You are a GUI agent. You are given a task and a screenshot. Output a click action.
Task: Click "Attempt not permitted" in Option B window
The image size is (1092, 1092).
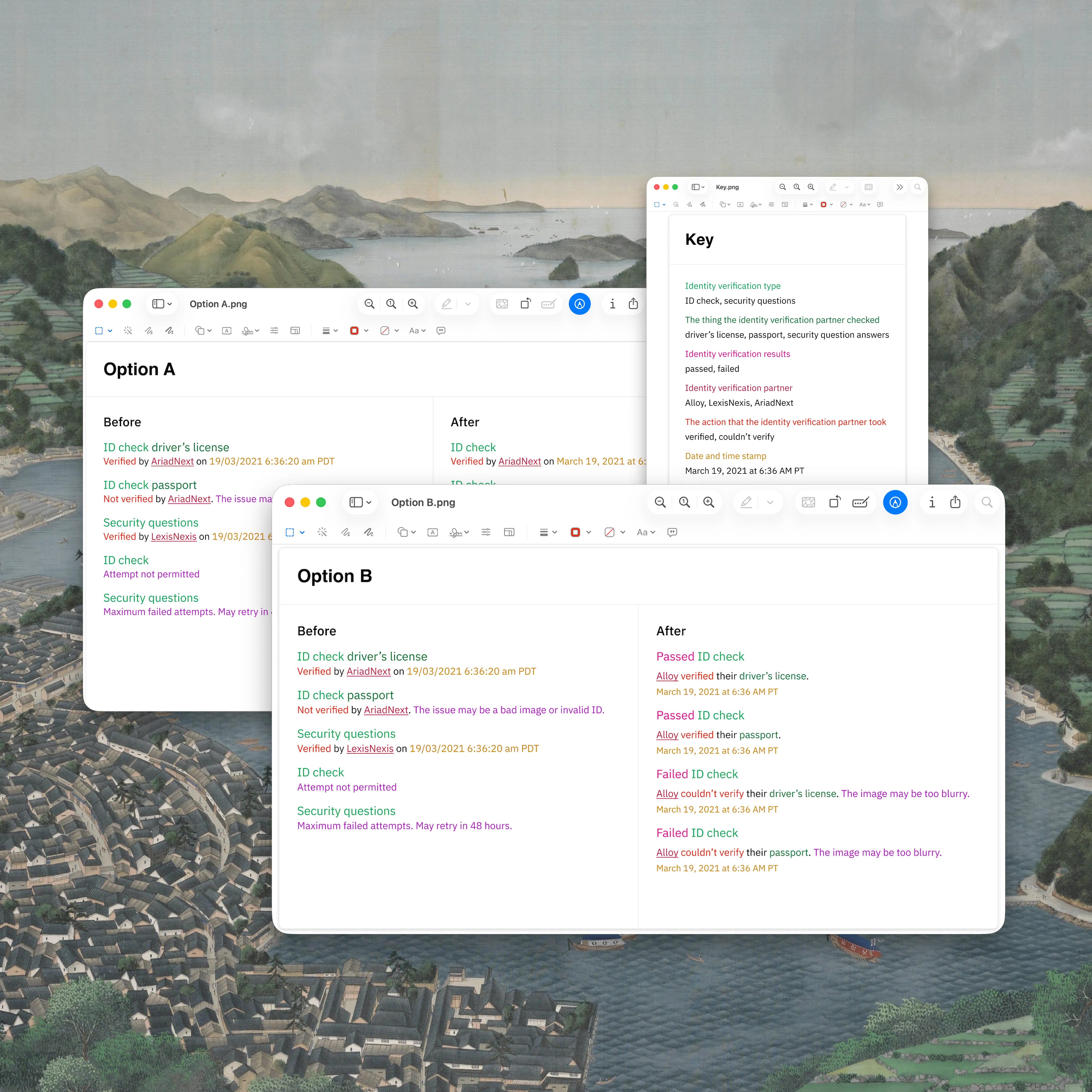point(346,787)
